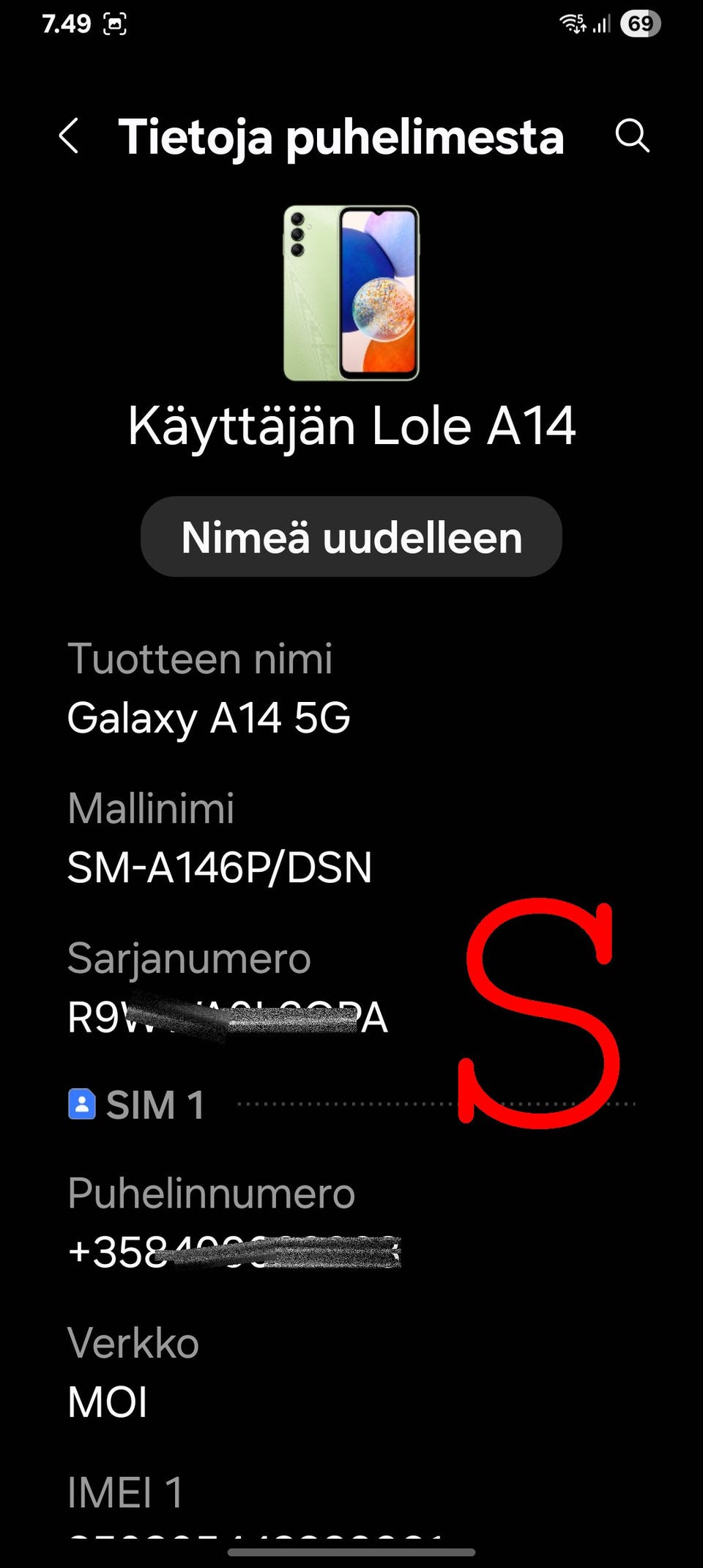Open search with magnifier icon
Viewport: 703px width, 1568px height.
point(632,136)
